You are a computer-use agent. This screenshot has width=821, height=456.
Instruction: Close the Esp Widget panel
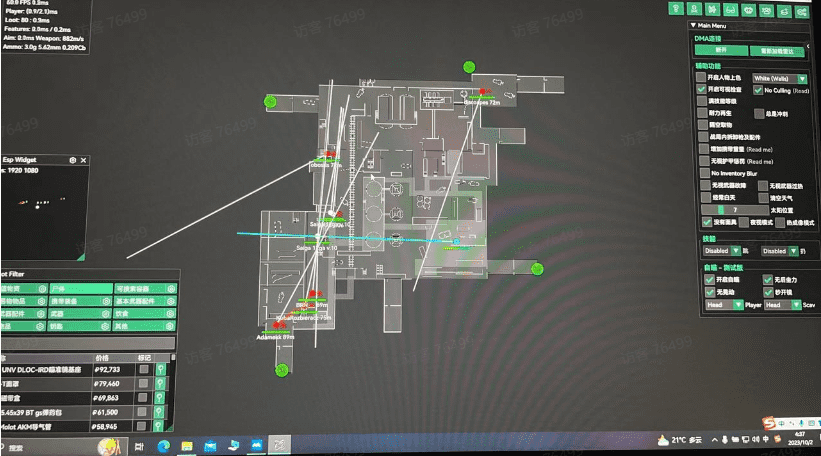85,160
